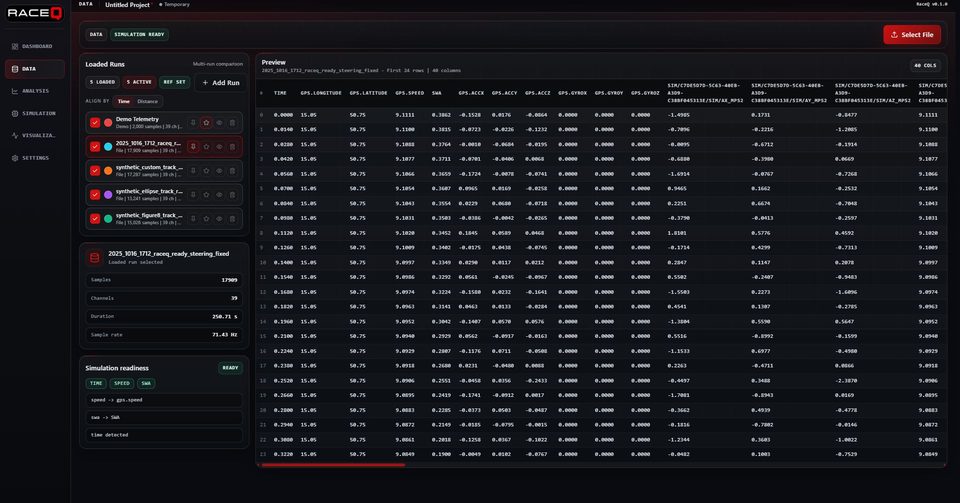Pin the synthetic_figure8_track run
Screen dimensions: 960x503
click(193, 218)
